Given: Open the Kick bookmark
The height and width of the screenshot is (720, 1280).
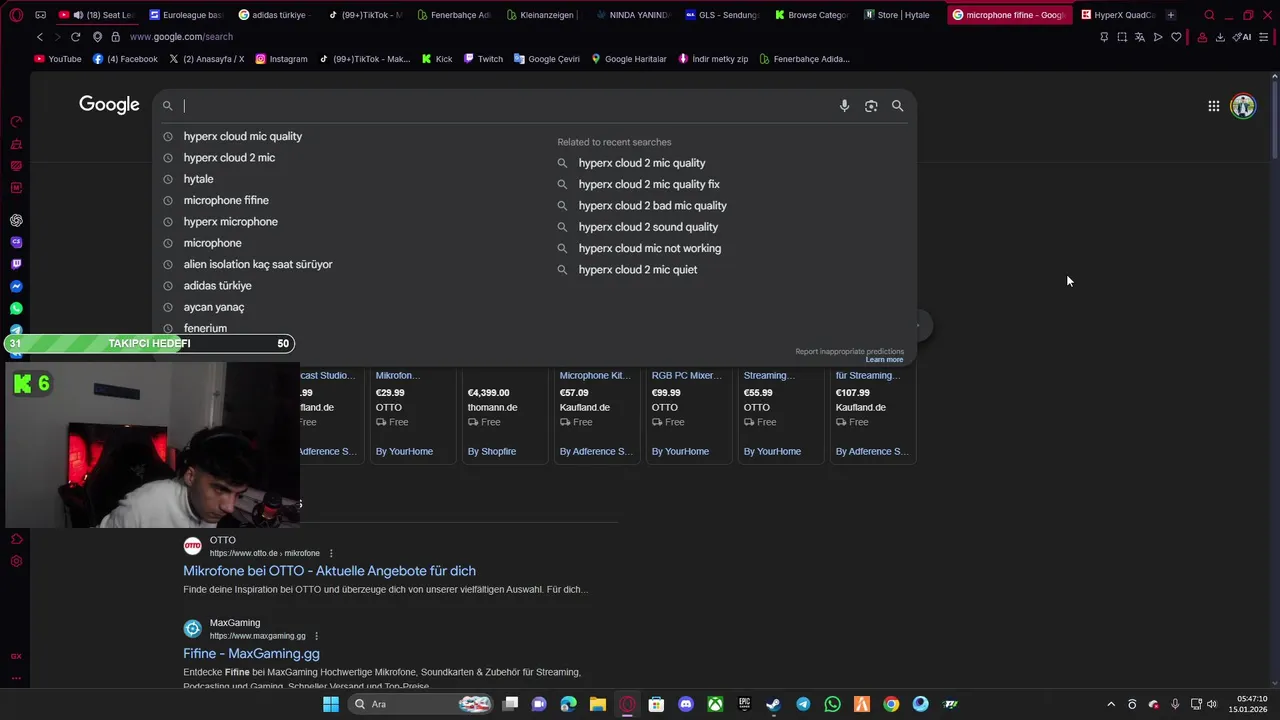Looking at the screenshot, I should [x=437, y=59].
